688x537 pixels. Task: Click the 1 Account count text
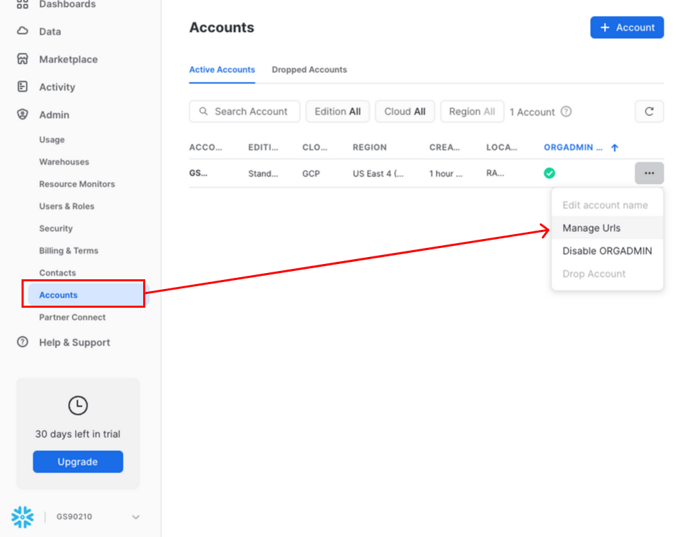coord(532,112)
